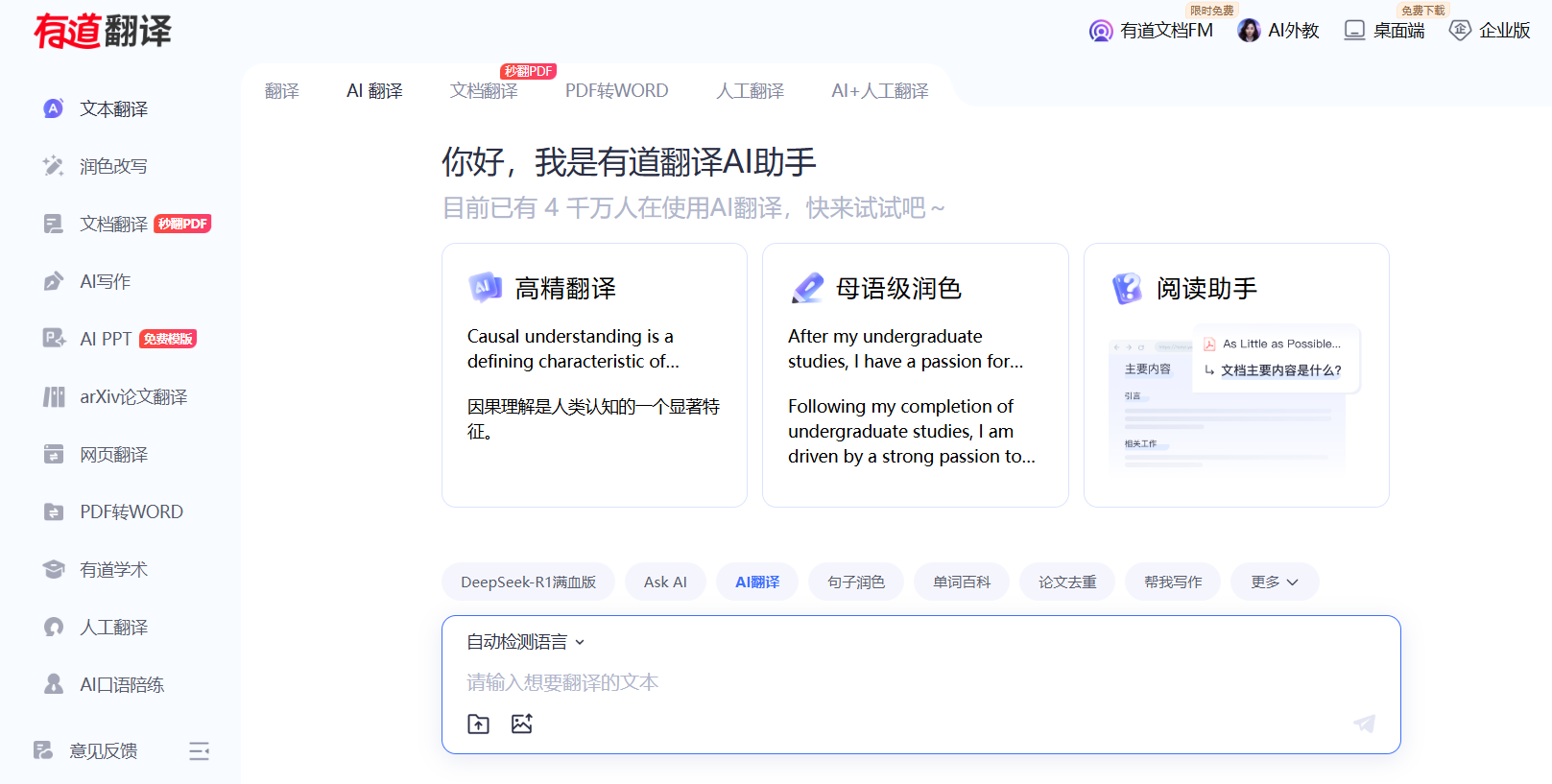Expand the 更多 options chip
Viewport: 1552px width, 784px height.
[x=1274, y=582]
